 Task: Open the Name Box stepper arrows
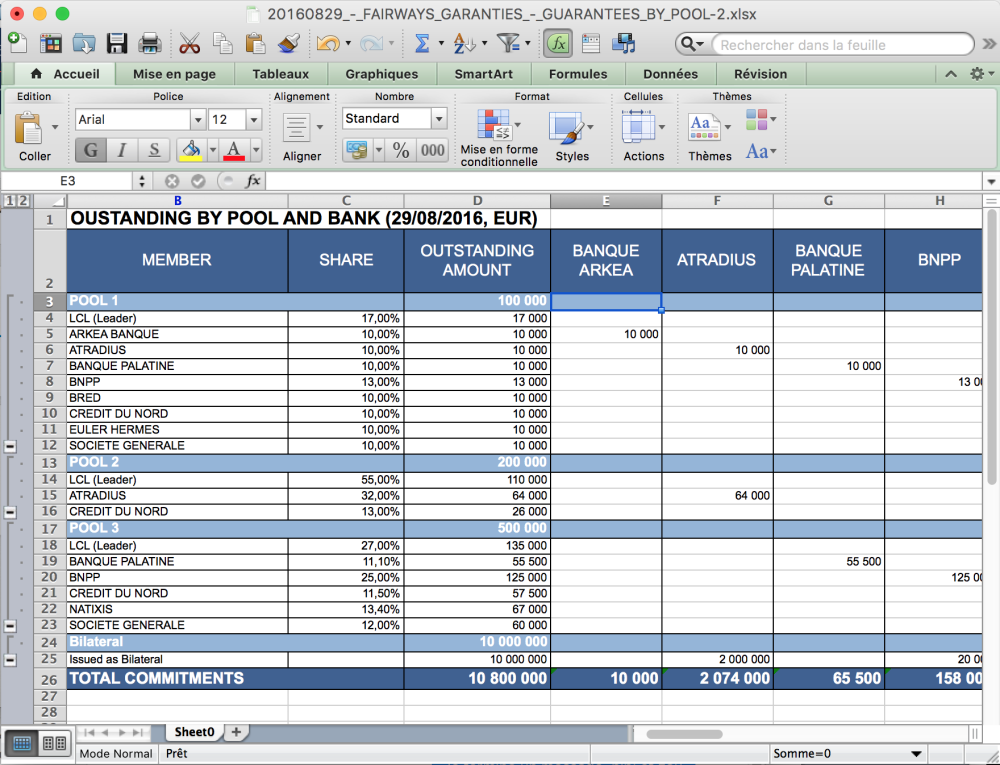click(142, 181)
